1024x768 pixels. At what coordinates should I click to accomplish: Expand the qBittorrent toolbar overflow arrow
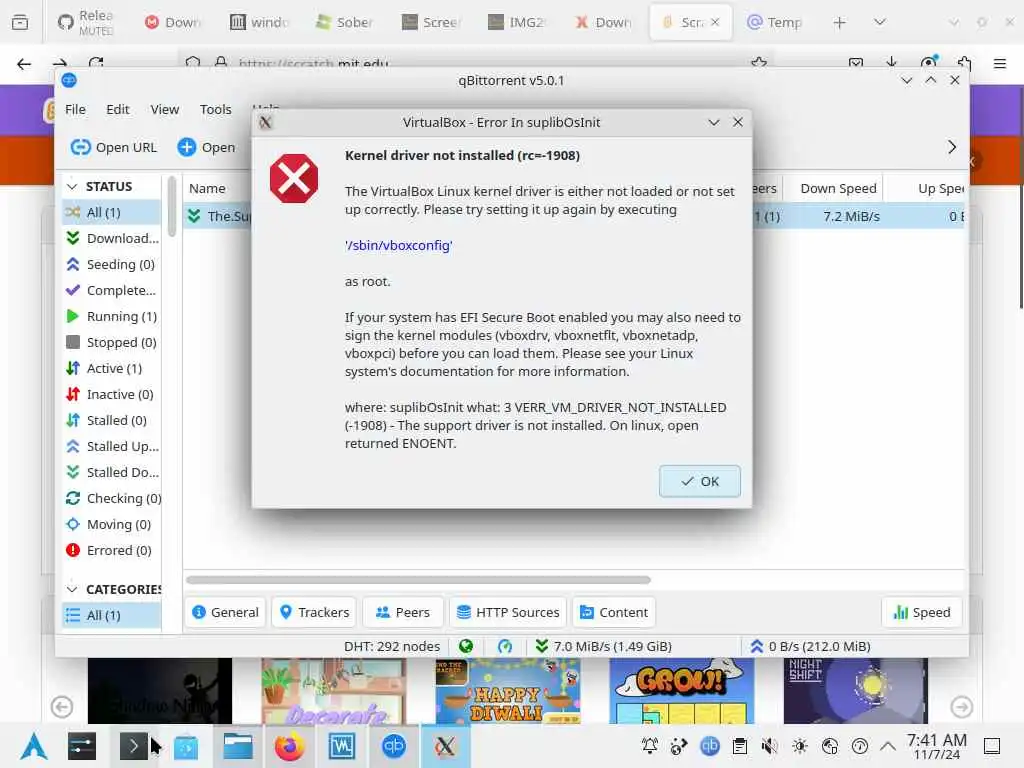pyautogui.click(x=952, y=147)
